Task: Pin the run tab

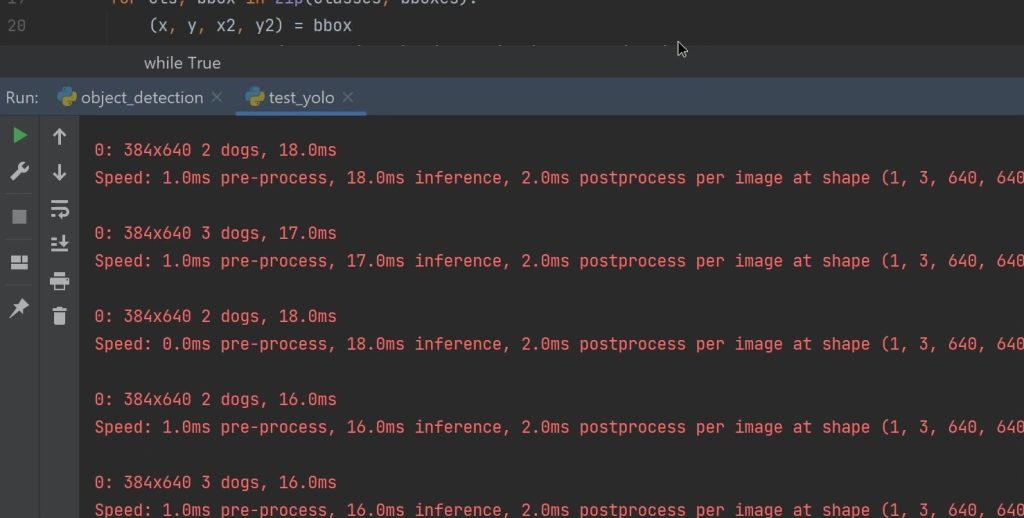Action: [20, 307]
